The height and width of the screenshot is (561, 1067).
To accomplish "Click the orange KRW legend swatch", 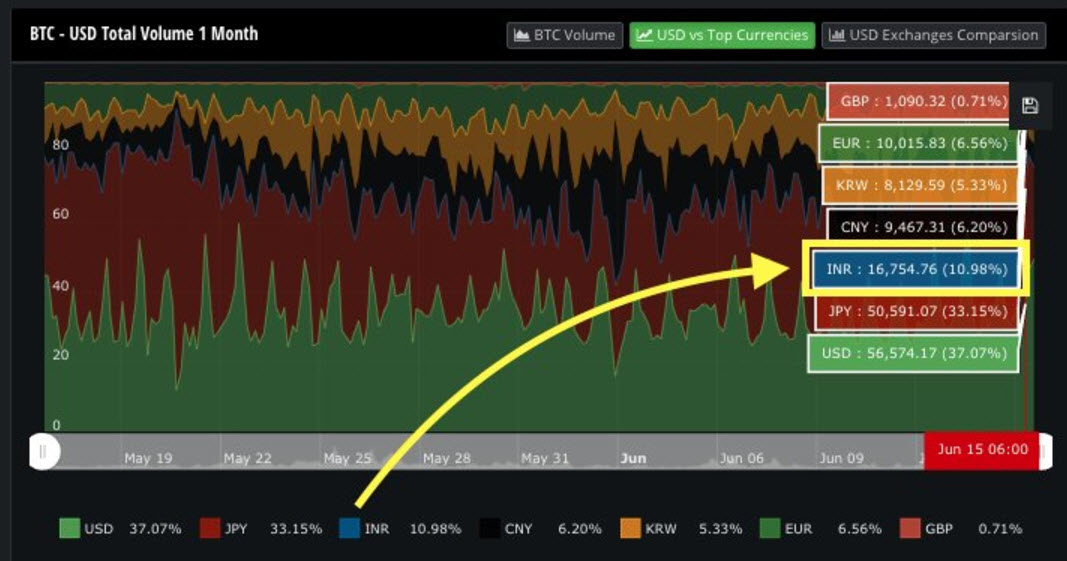I will click(x=630, y=528).
